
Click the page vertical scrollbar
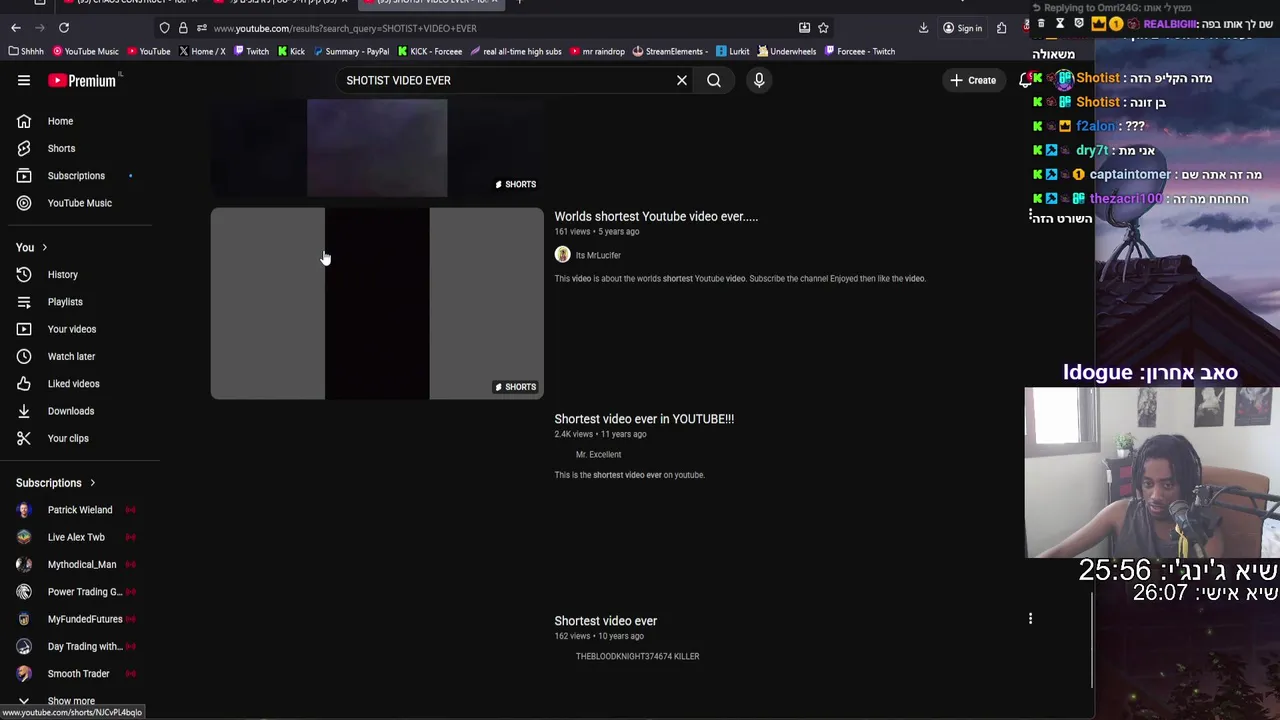pos(1092,640)
